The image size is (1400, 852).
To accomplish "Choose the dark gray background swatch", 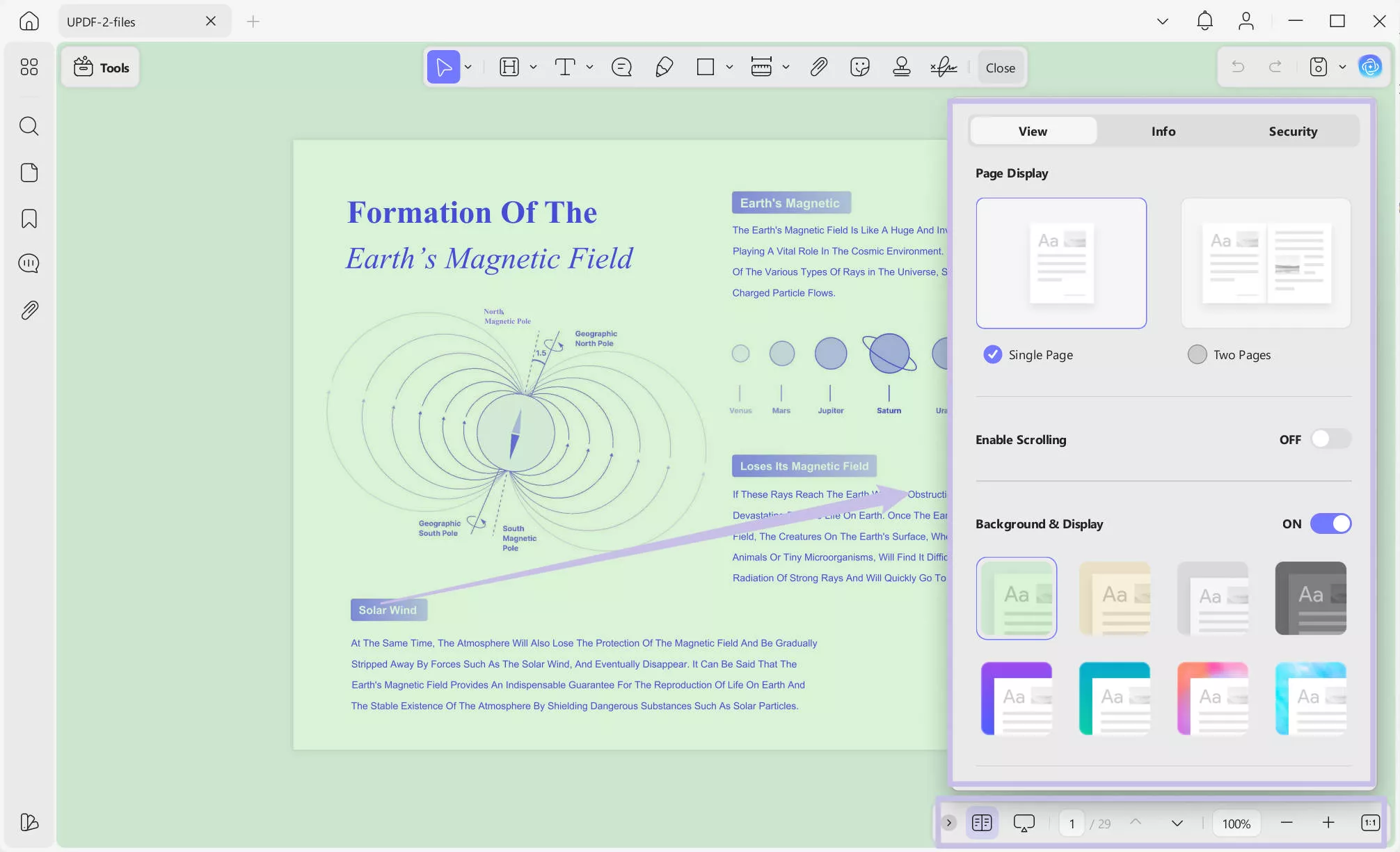I will coord(1311,598).
